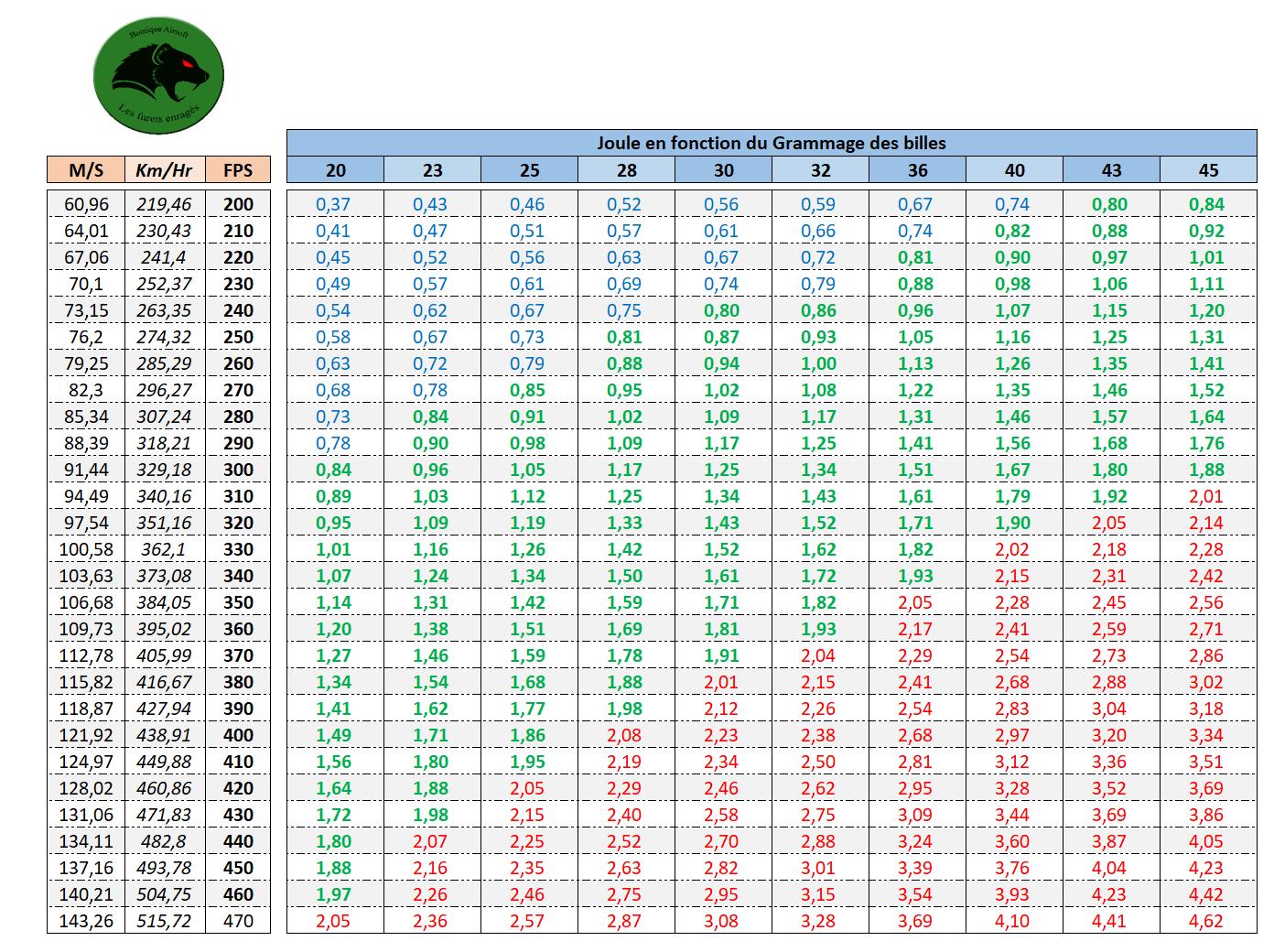This screenshot has width=1274, height=952.
Task: Select the 30 gram column header
Action: tap(724, 169)
